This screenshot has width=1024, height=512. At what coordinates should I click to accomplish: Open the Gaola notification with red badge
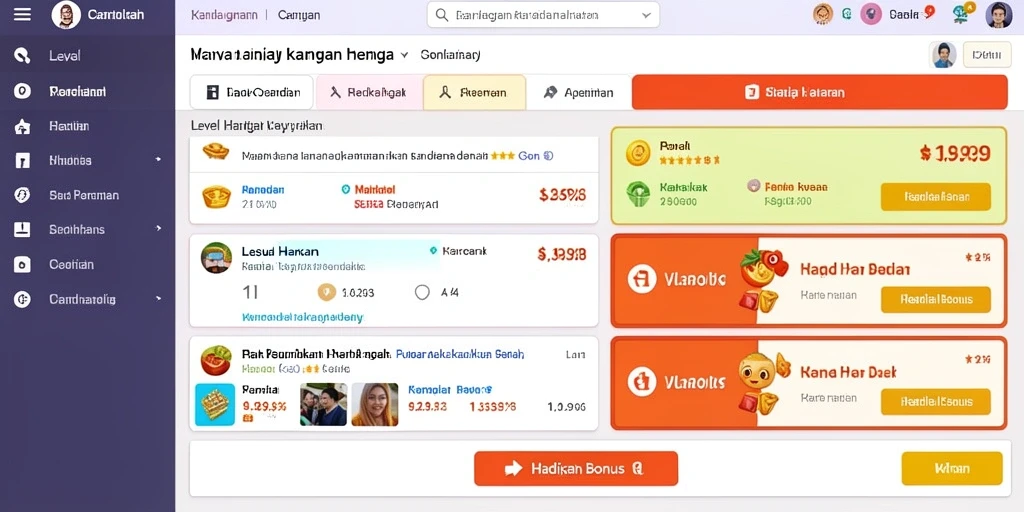[x=912, y=14]
